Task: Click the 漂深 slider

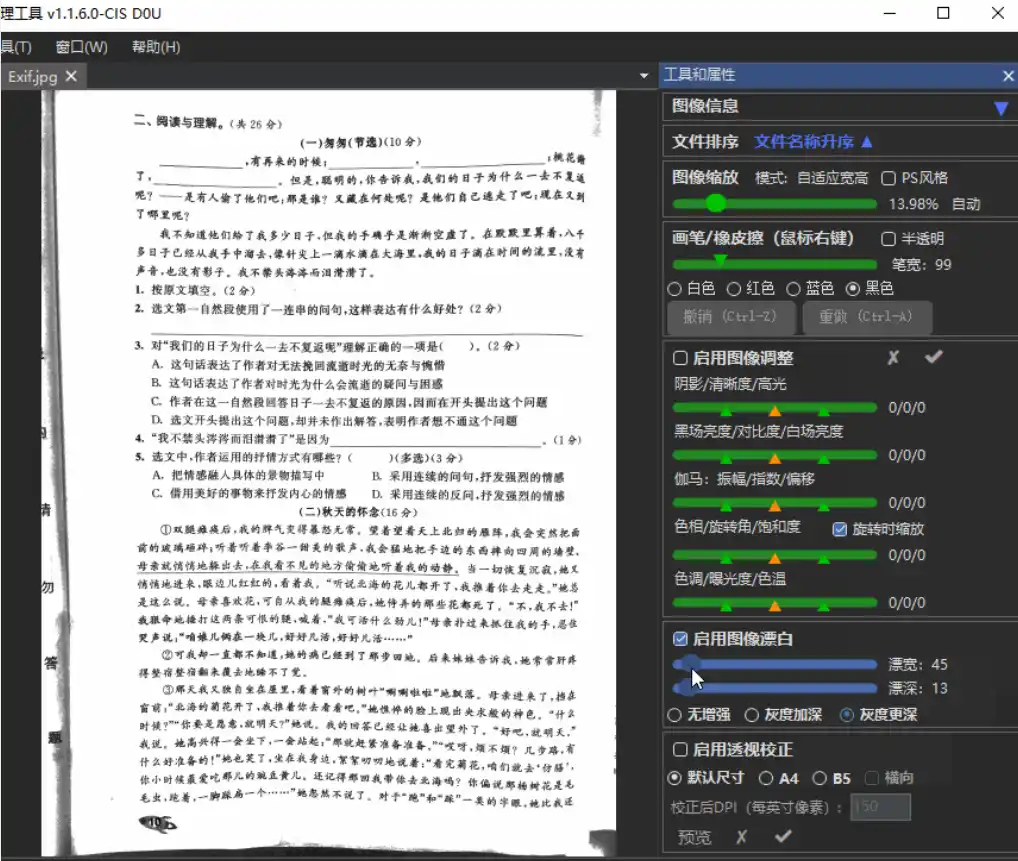Action: (x=775, y=688)
